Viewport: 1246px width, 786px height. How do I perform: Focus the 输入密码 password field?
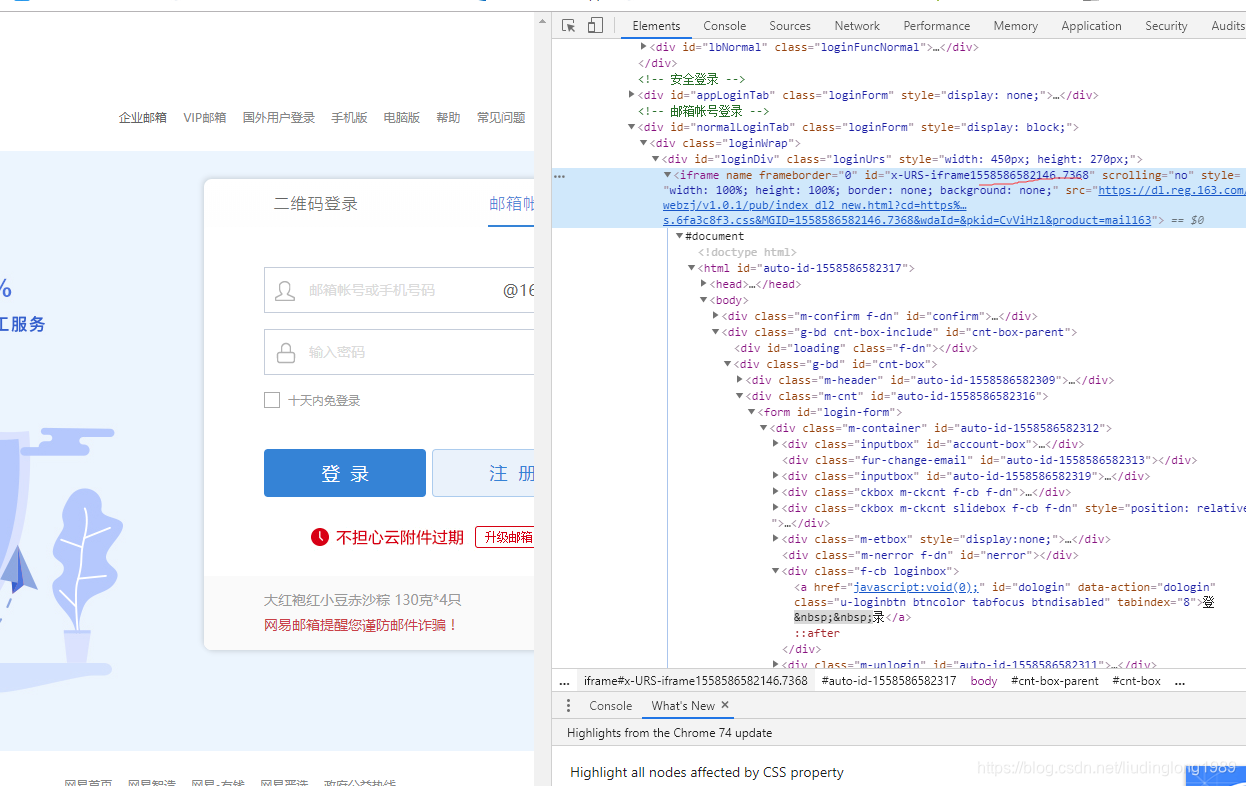point(400,352)
